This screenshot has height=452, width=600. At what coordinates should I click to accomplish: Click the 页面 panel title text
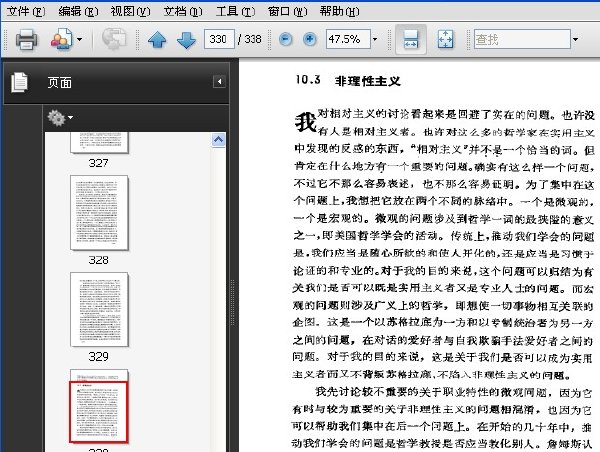click(x=60, y=82)
